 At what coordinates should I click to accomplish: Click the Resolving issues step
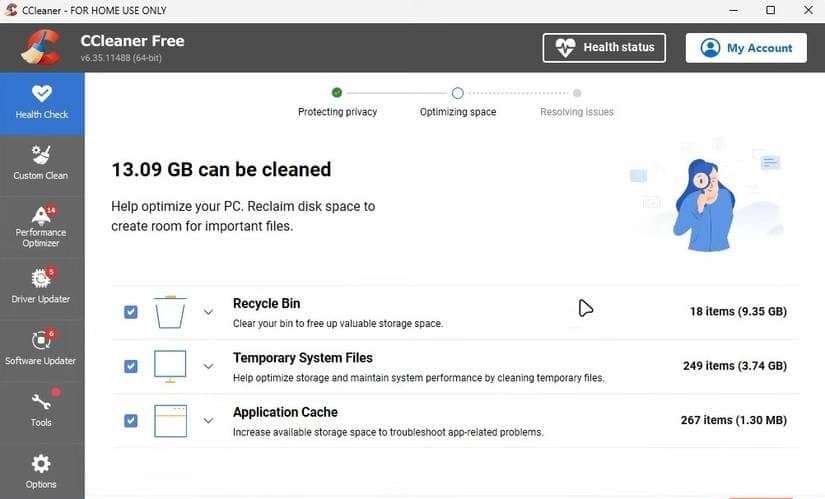pos(577,112)
